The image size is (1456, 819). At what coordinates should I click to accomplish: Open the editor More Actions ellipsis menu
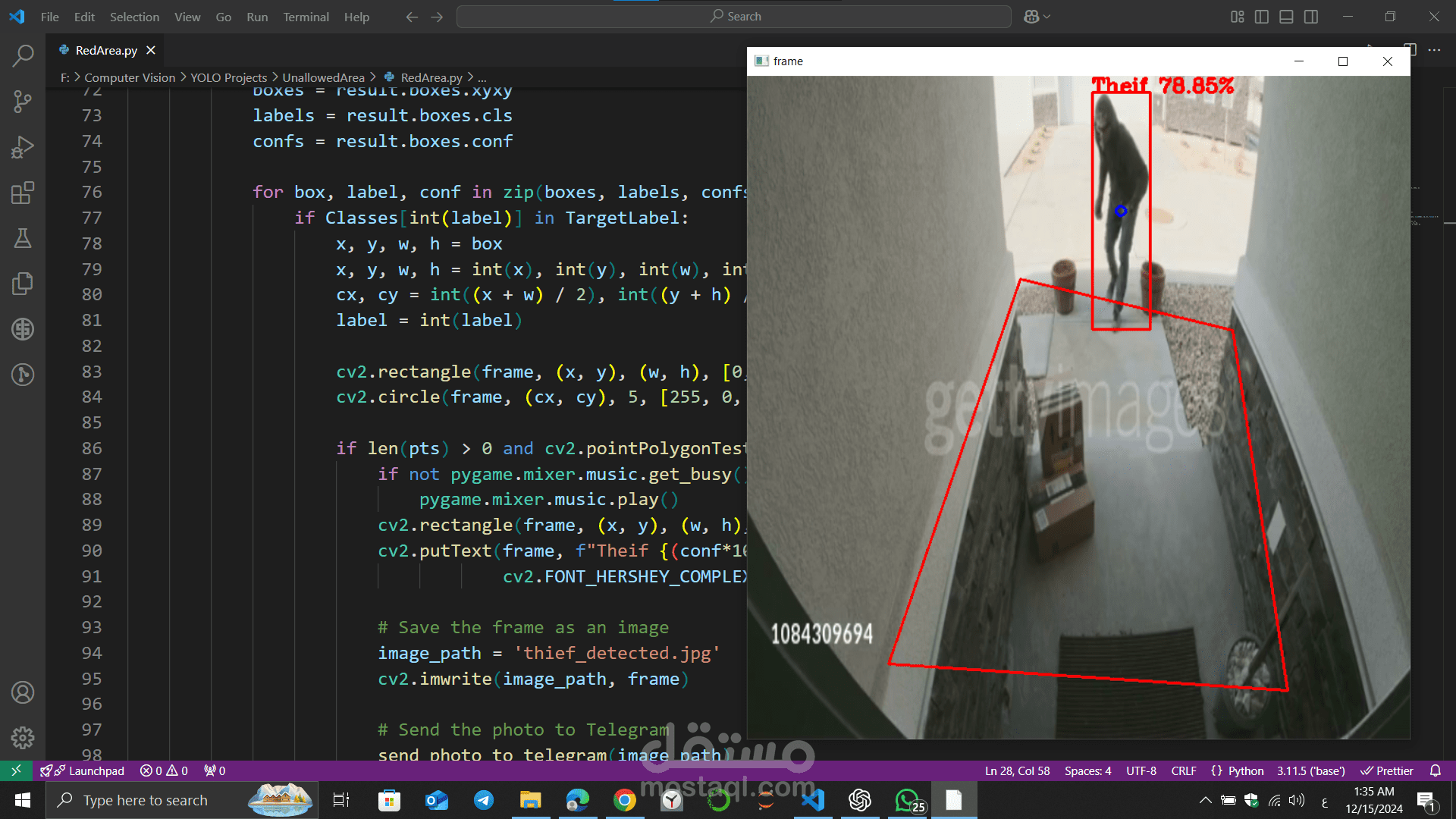[1434, 50]
